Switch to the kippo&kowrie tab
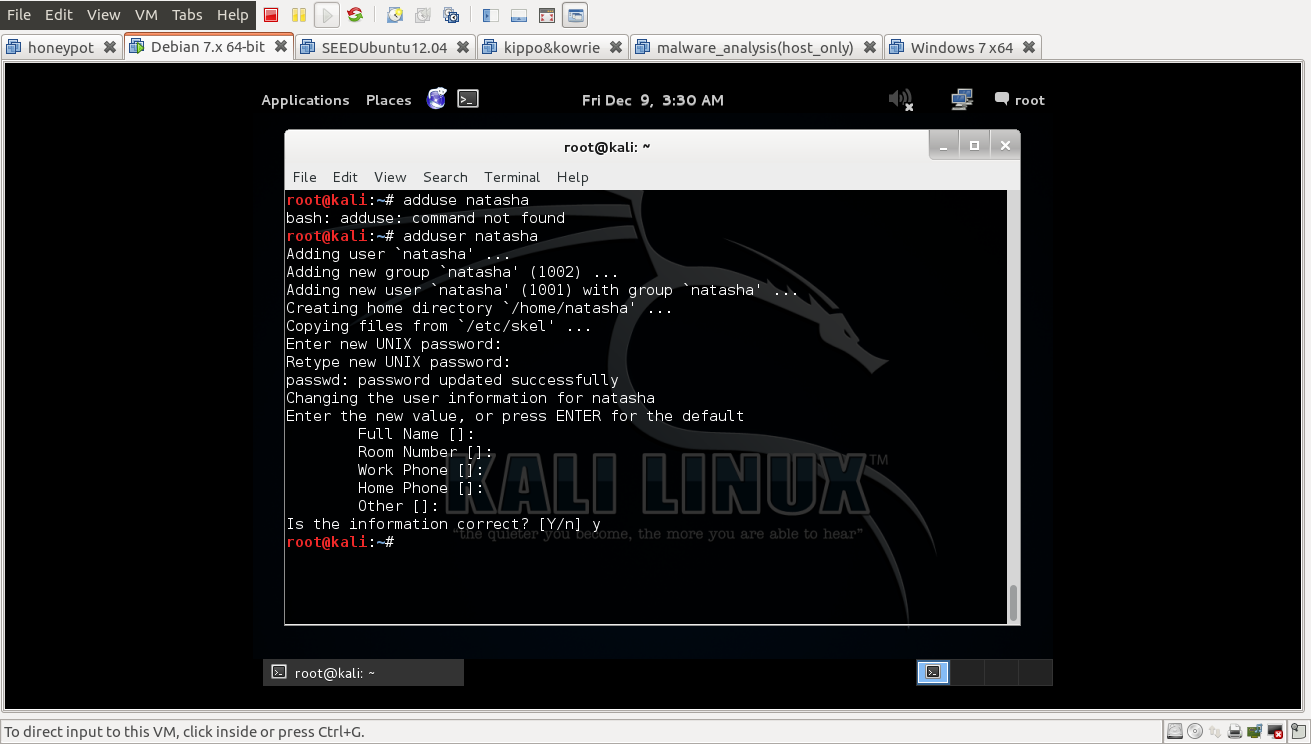Screen dimensions: 1311x744 click(x=553, y=47)
